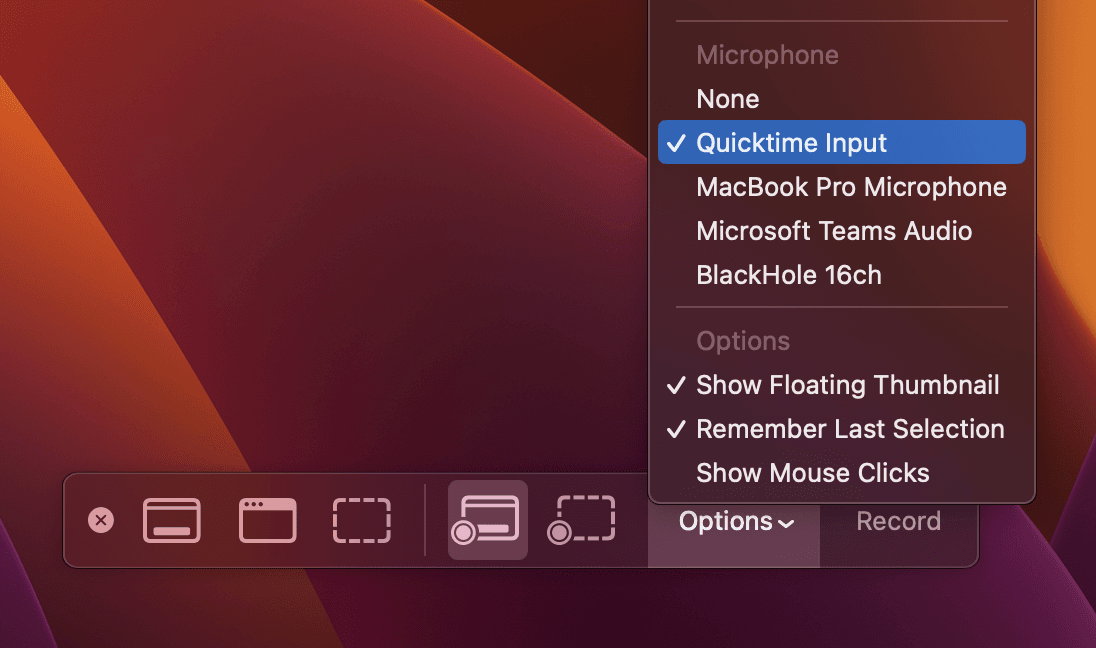Choose Microsoft Teams Audio input
The image size is (1096, 648).
pyautogui.click(x=834, y=231)
